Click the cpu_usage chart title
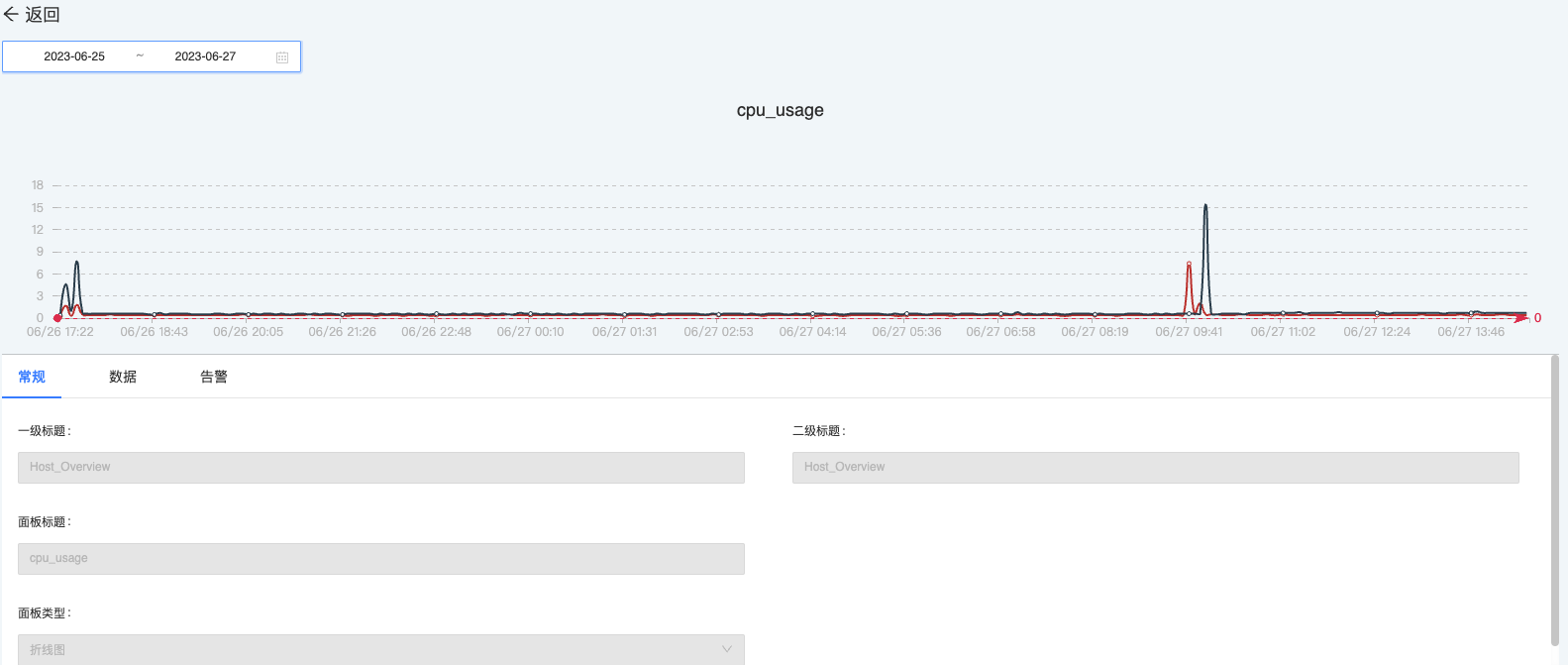This screenshot has height=665, width=1568. pos(781,110)
